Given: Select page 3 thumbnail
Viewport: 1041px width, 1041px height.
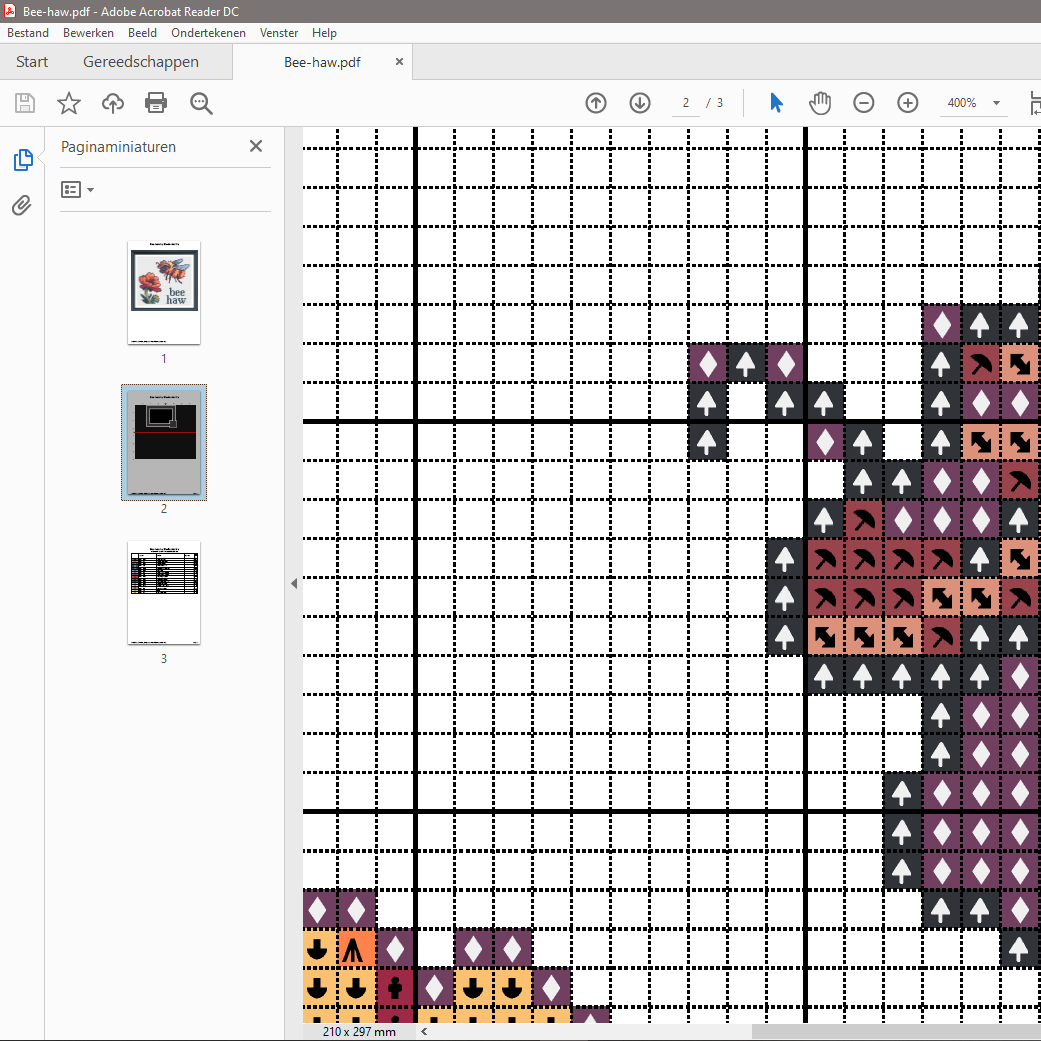Looking at the screenshot, I should [164, 593].
